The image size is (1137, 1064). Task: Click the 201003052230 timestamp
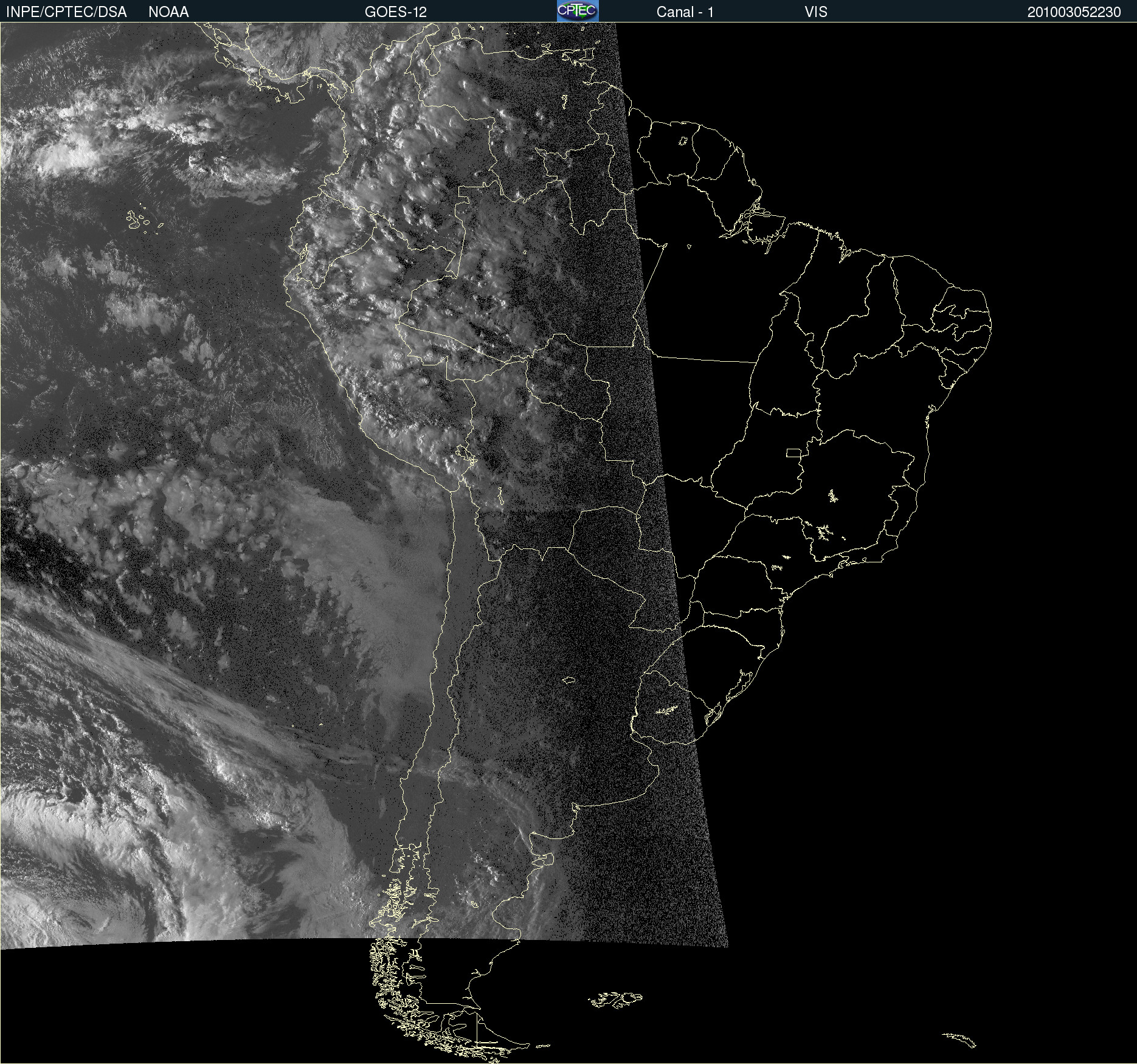(1074, 12)
